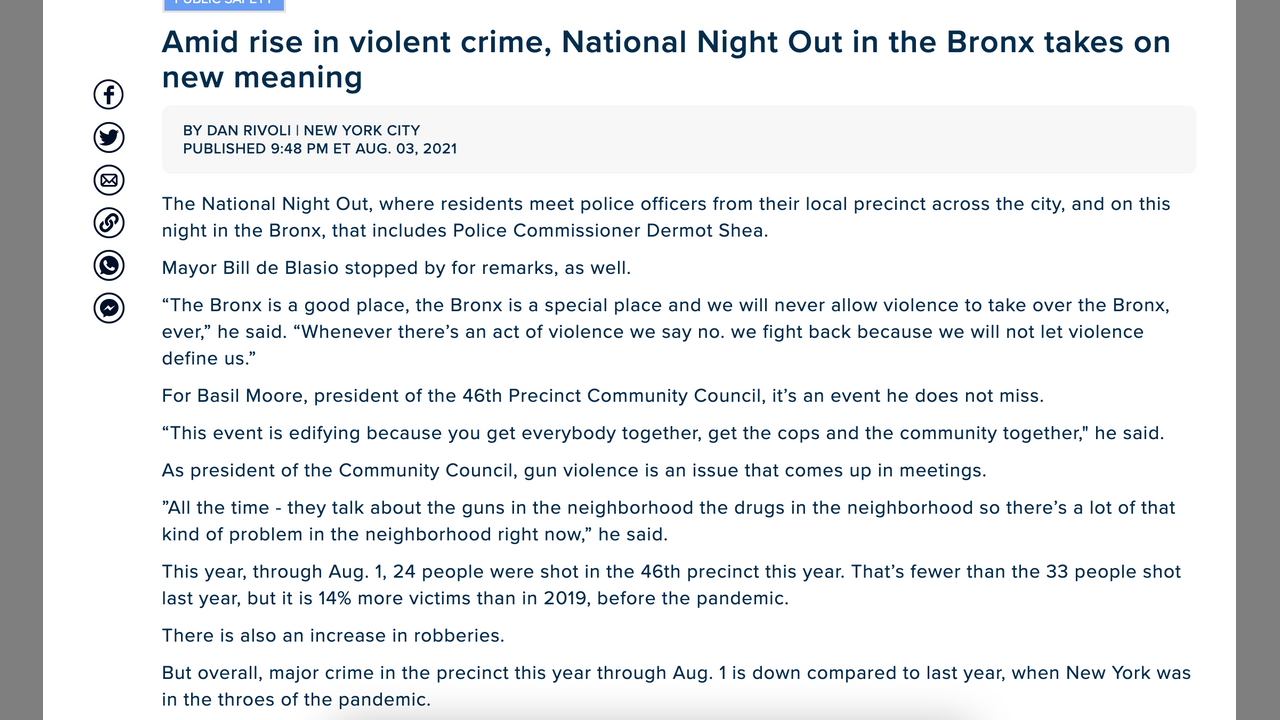Click the paragraph beginning "But overall, major crime"
Image resolution: width=1280 pixels, height=720 pixels.
pyautogui.click(x=676, y=685)
